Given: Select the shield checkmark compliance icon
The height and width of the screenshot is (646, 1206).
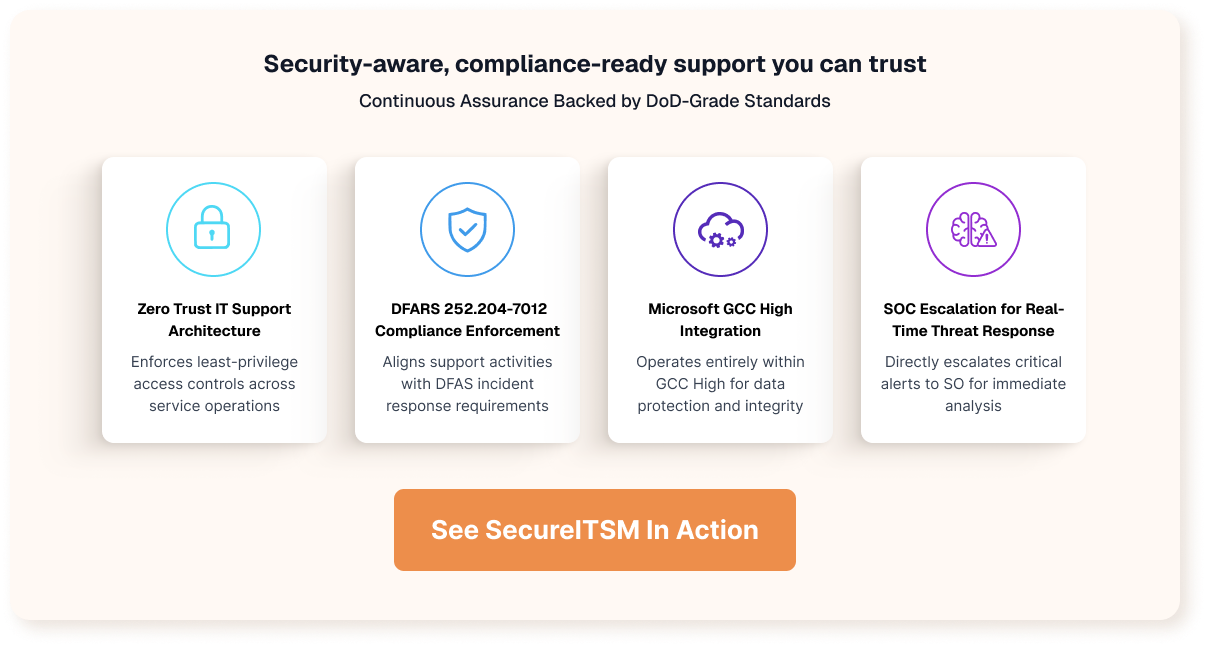Looking at the screenshot, I should (467, 229).
